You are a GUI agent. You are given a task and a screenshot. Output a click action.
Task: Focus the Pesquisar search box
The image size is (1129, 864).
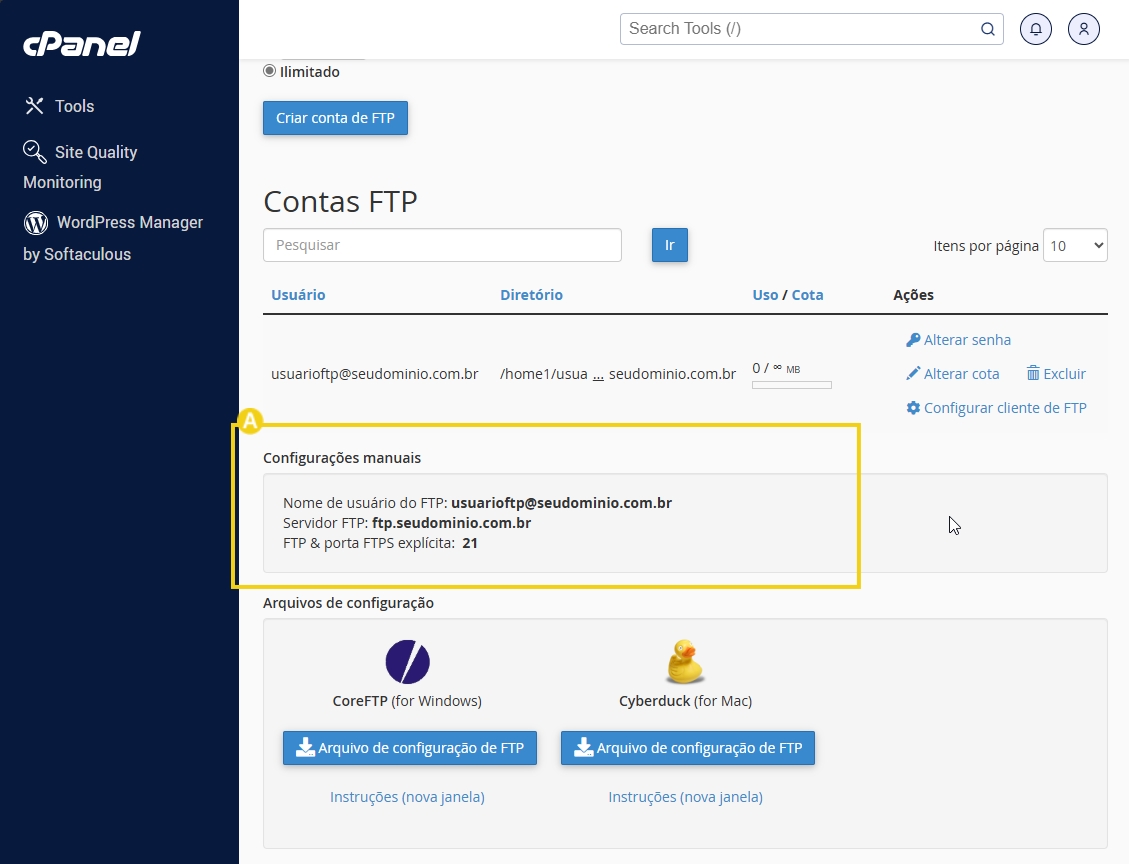[x=442, y=245]
